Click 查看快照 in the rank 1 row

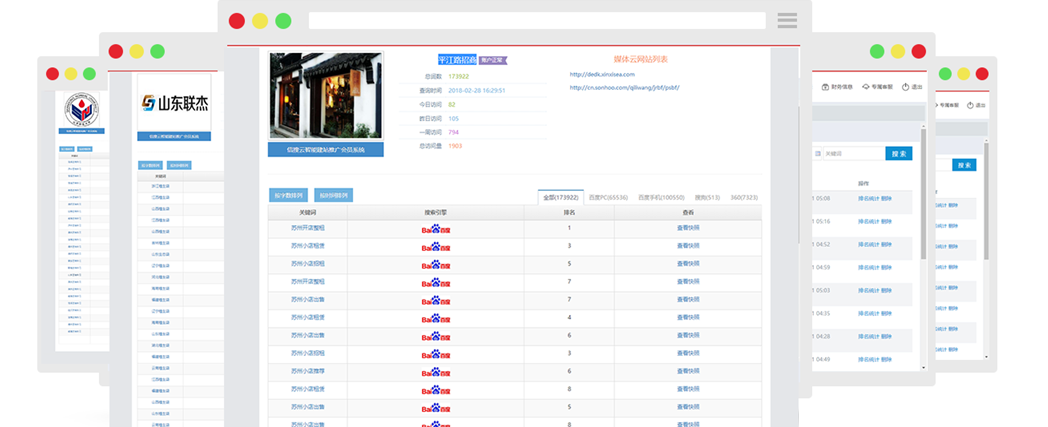coord(688,228)
